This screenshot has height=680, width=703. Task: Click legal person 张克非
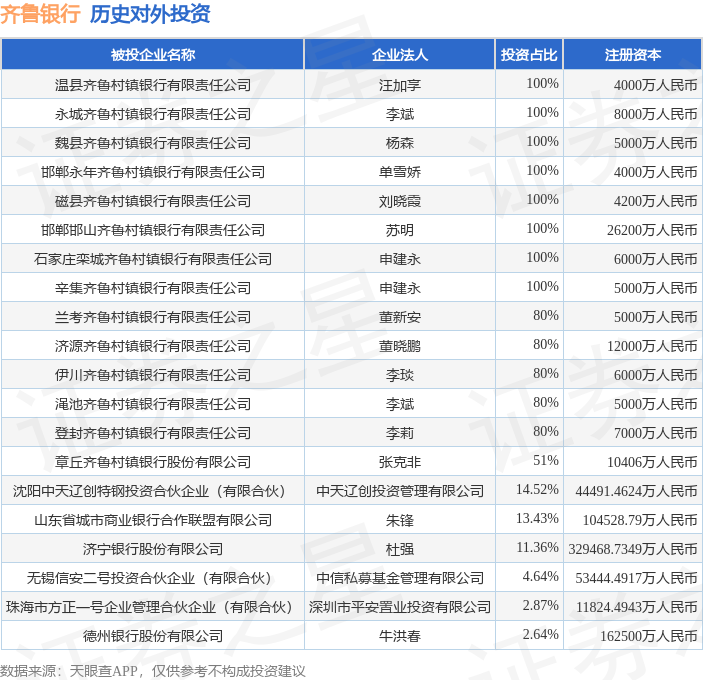(399, 462)
